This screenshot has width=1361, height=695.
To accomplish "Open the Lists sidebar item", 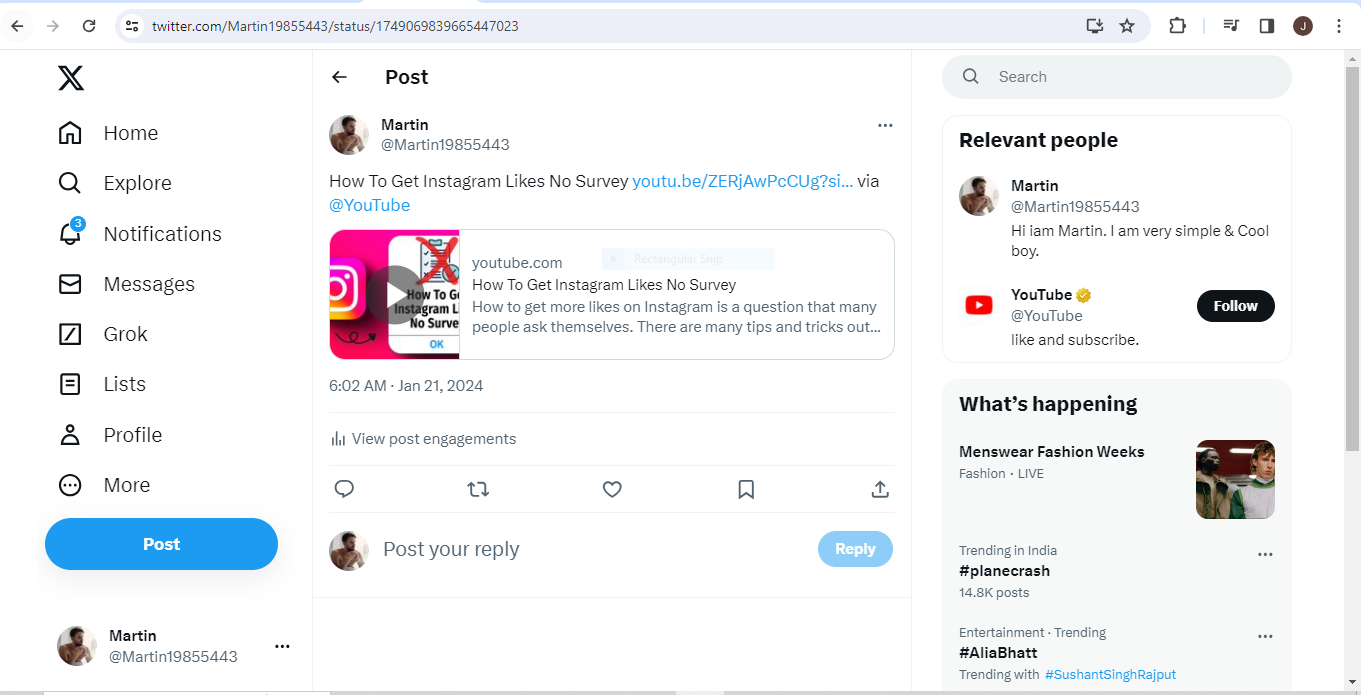I will coord(102,384).
